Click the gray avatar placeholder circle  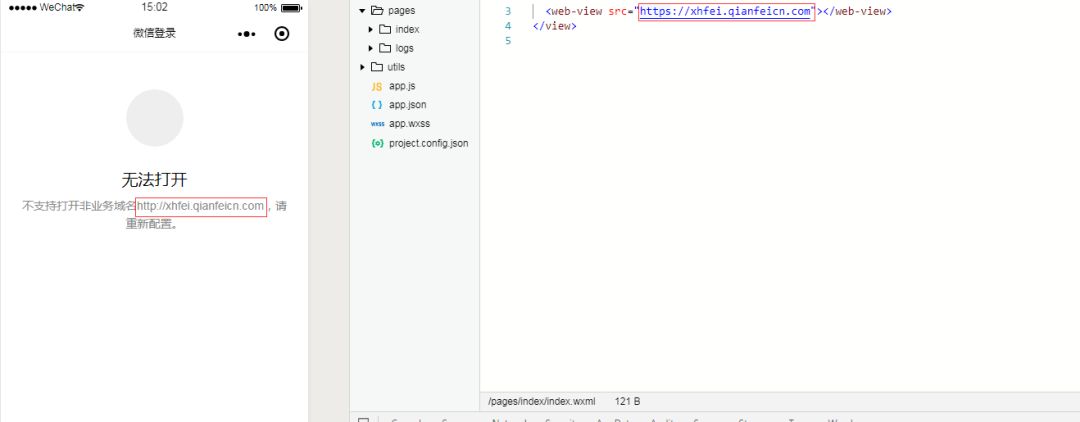155,118
